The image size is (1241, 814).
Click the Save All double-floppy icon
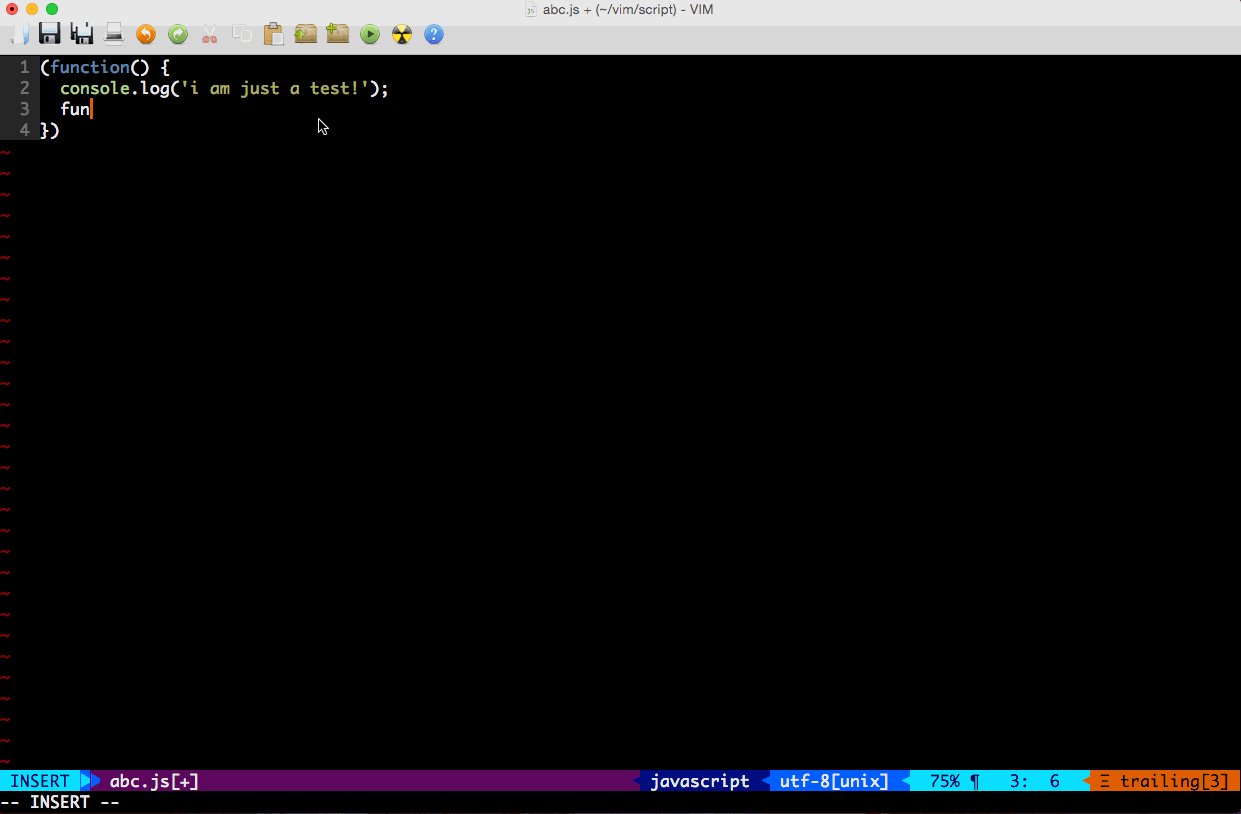click(82, 35)
